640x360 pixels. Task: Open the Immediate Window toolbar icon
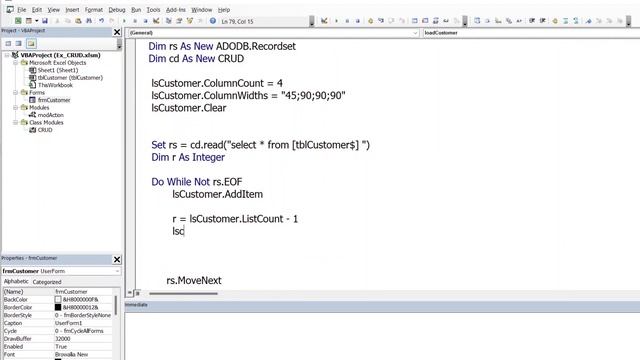425,21
